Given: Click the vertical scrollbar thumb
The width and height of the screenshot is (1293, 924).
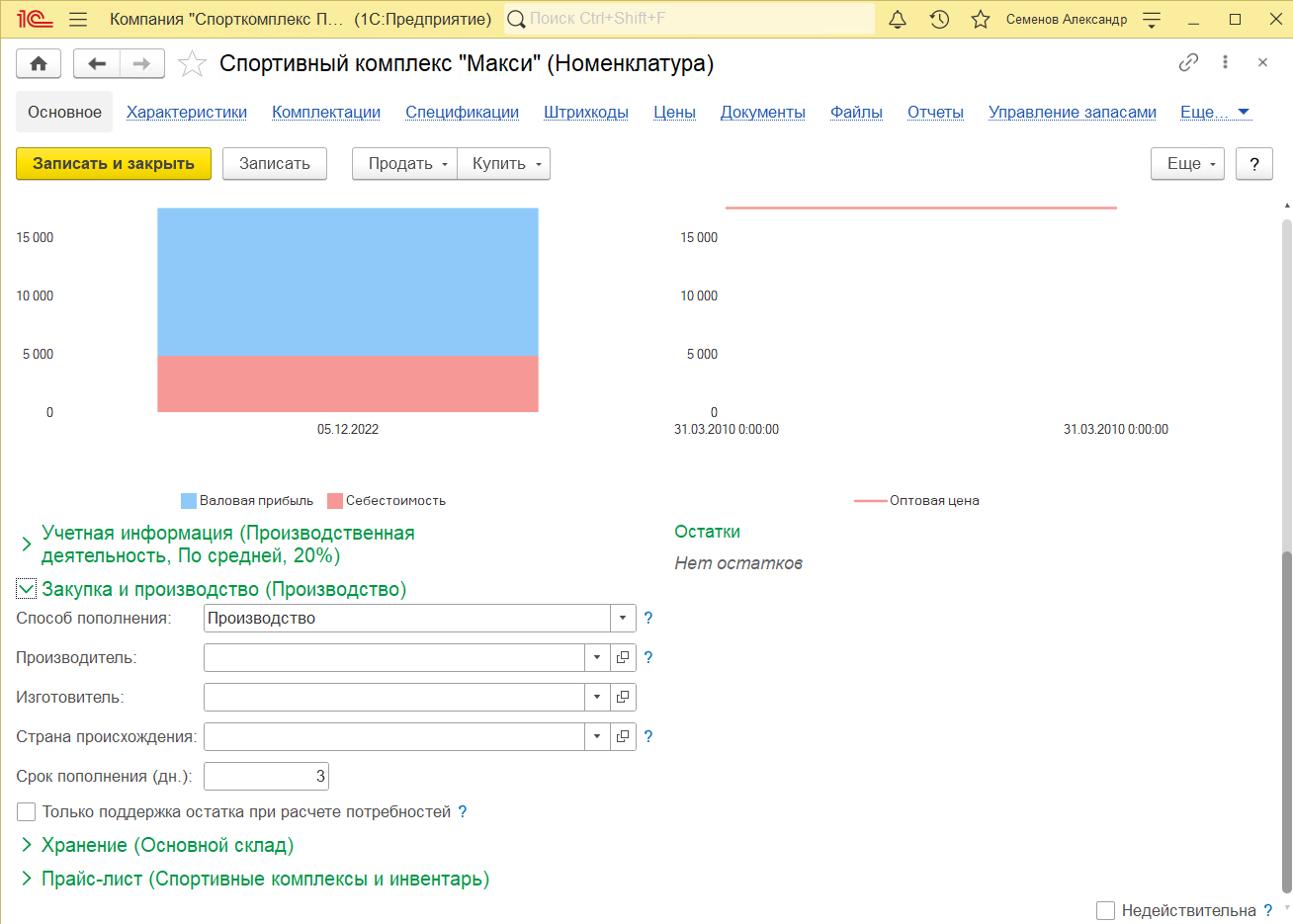Looking at the screenshot, I should pyautogui.click(x=1287, y=721).
